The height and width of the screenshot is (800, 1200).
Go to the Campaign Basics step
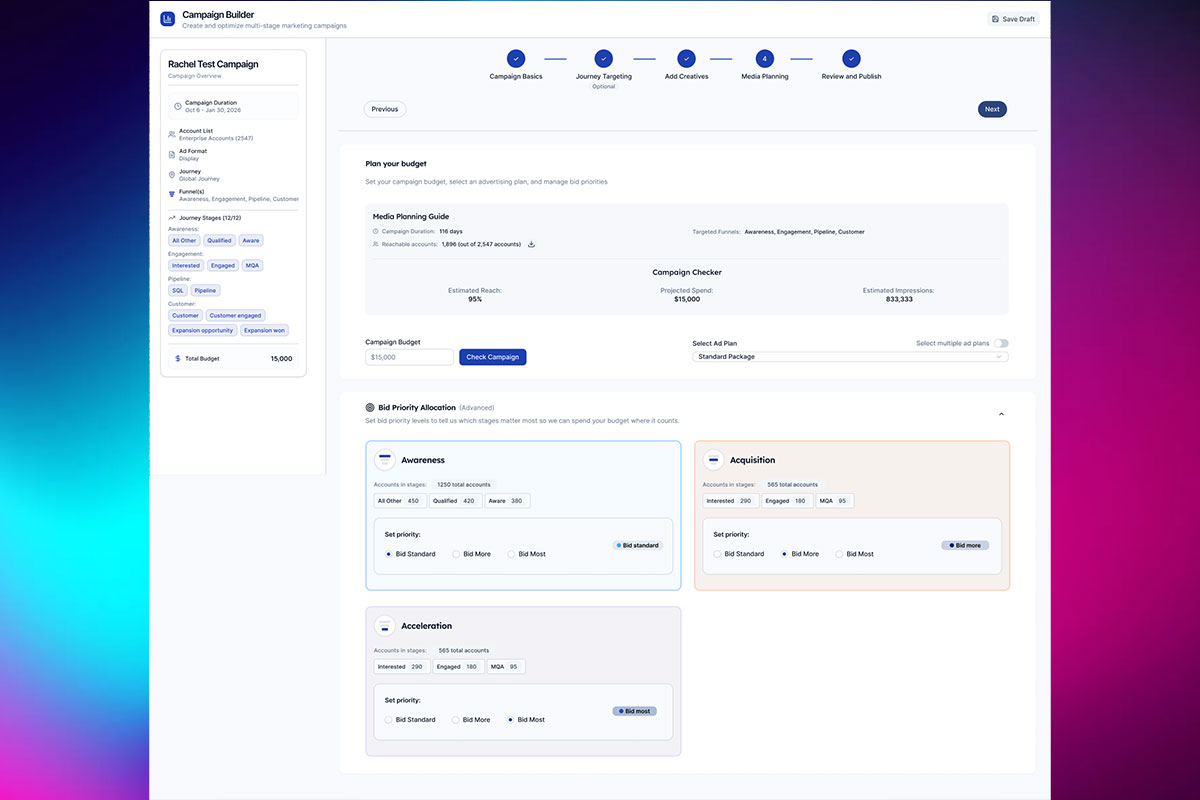tap(515, 59)
